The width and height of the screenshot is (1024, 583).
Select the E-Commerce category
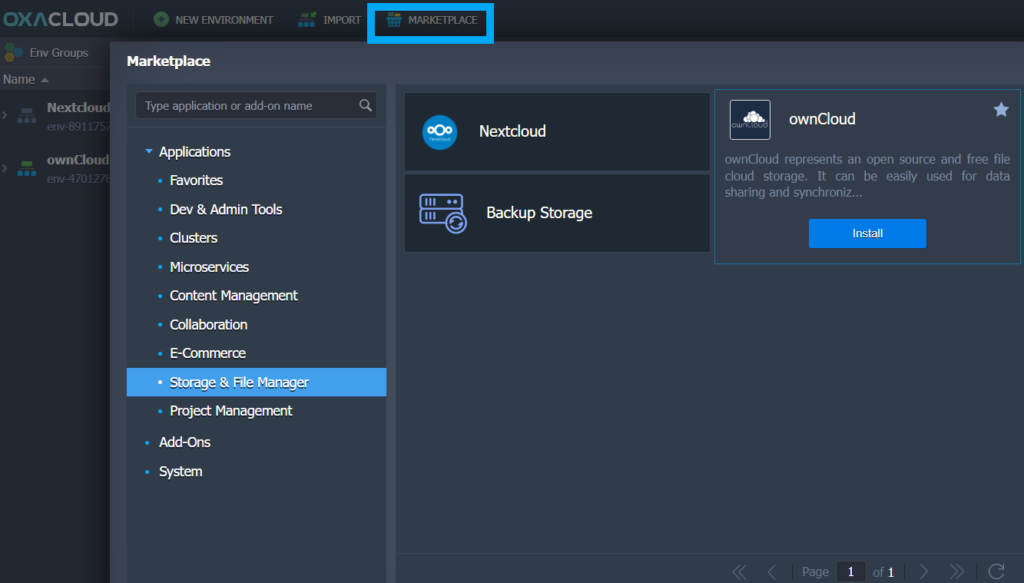[208, 353]
